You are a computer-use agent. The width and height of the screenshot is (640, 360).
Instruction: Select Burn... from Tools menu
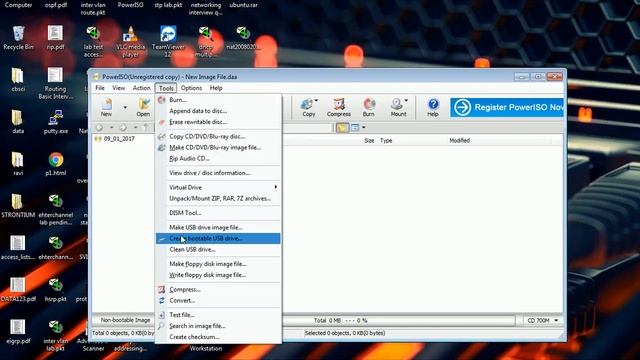(x=218, y=100)
